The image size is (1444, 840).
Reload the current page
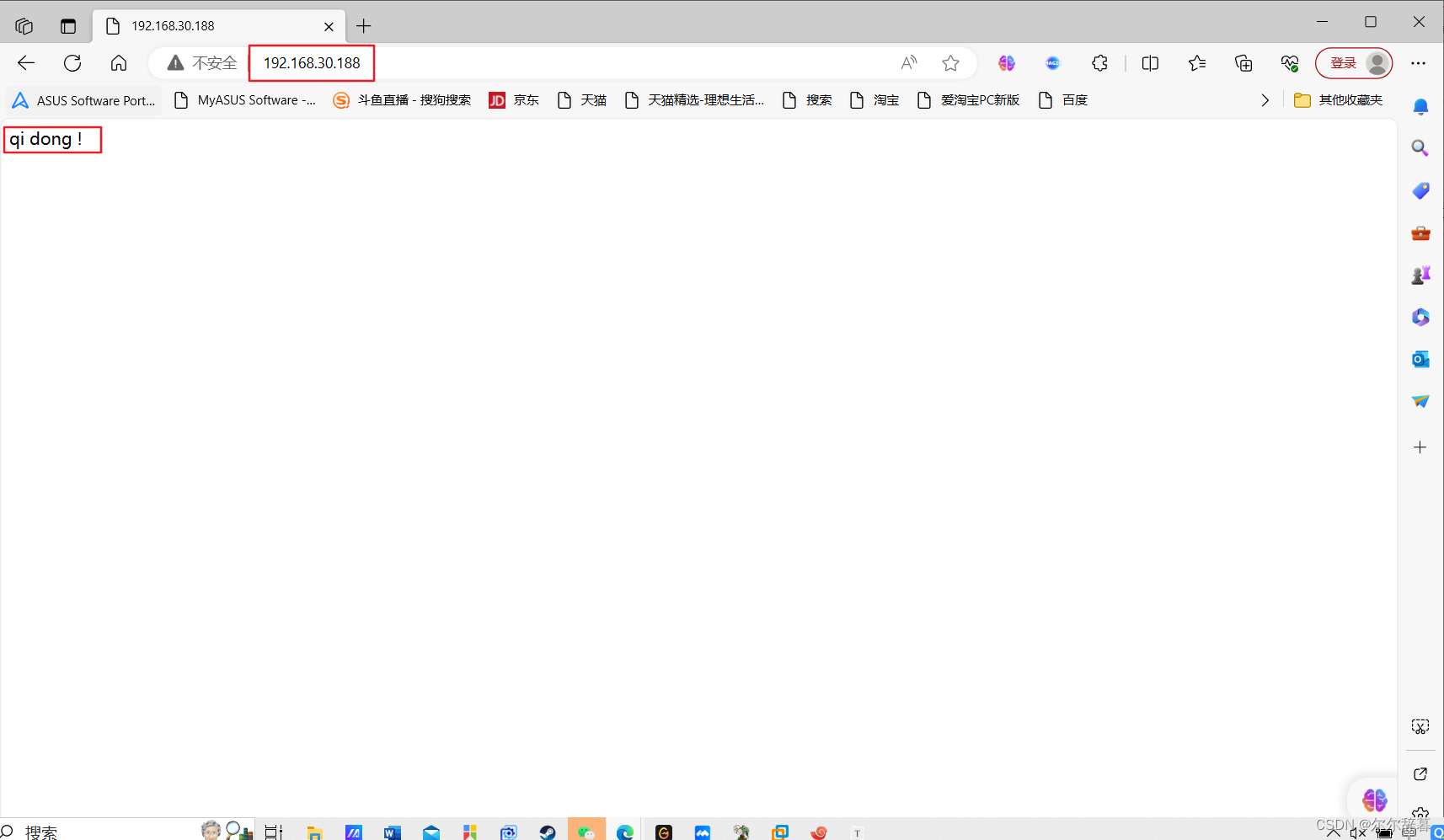[x=72, y=63]
